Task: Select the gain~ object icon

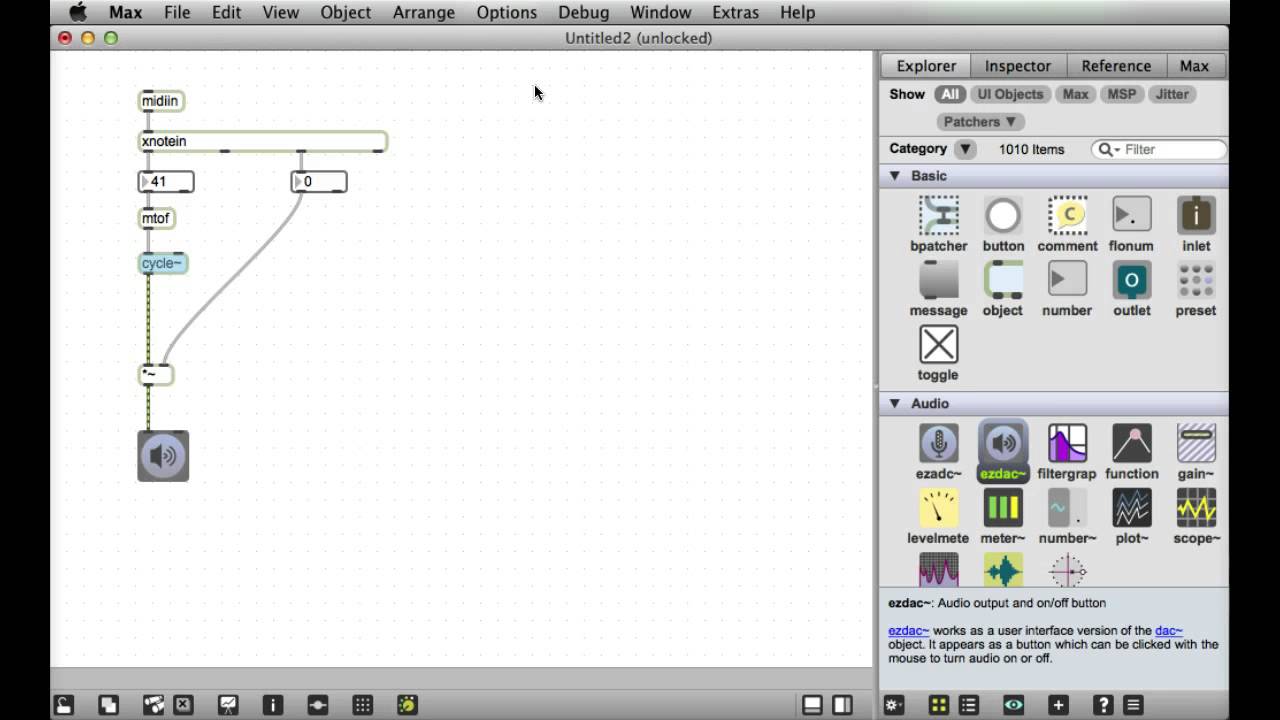Action: tap(1196, 443)
